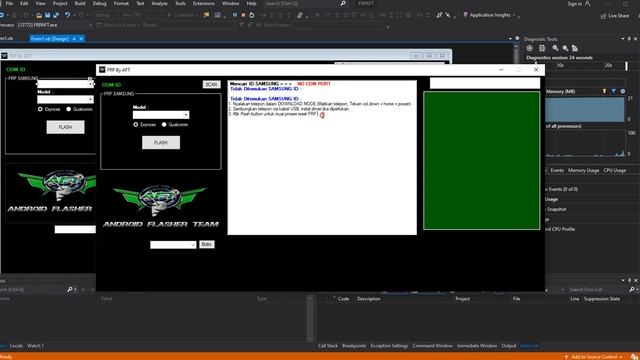Click the Zoom In icon in Diagnostic Tools
Image resolution: width=640 pixels, height=360 pixels.
pos(555,48)
